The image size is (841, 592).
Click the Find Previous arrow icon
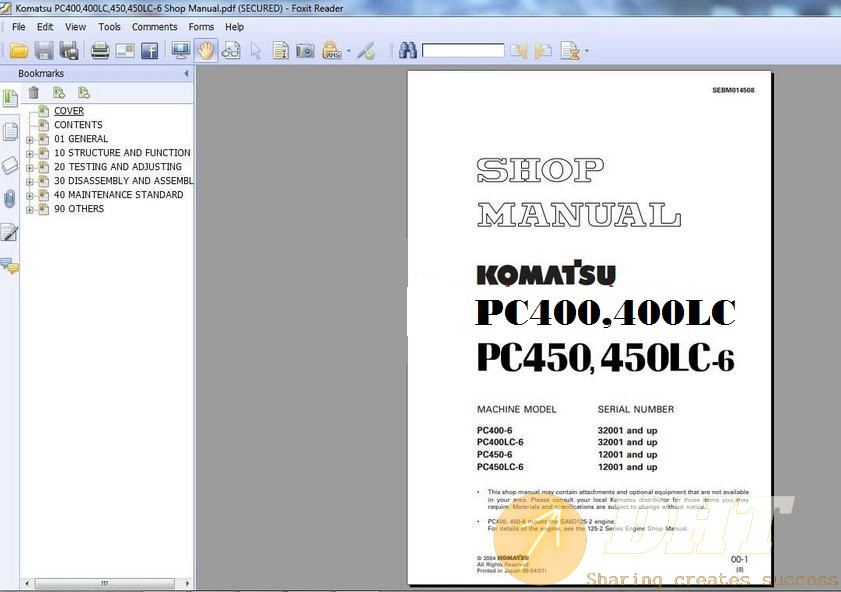518,51
